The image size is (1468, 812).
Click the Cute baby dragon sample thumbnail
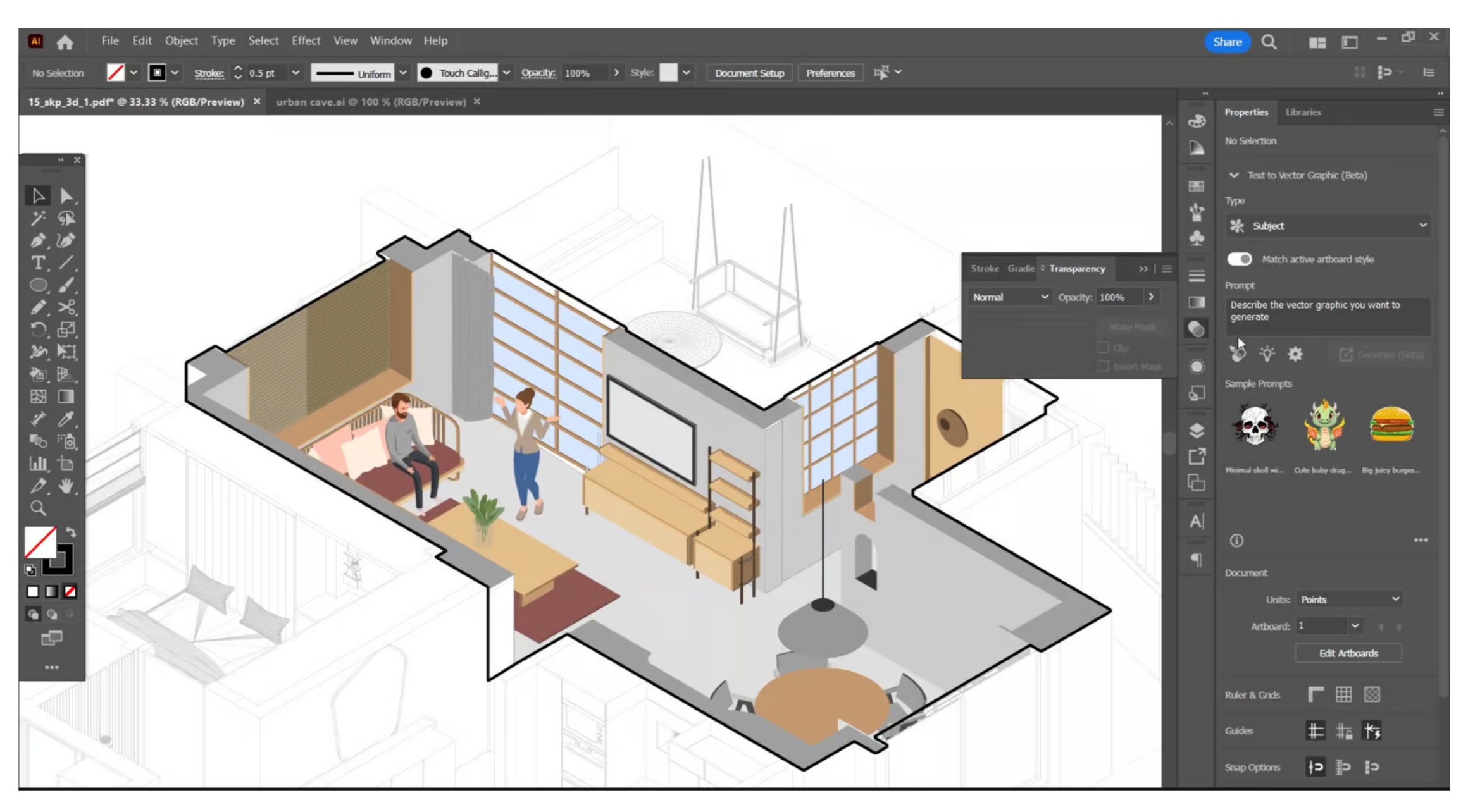click(x=1324, y=426)
